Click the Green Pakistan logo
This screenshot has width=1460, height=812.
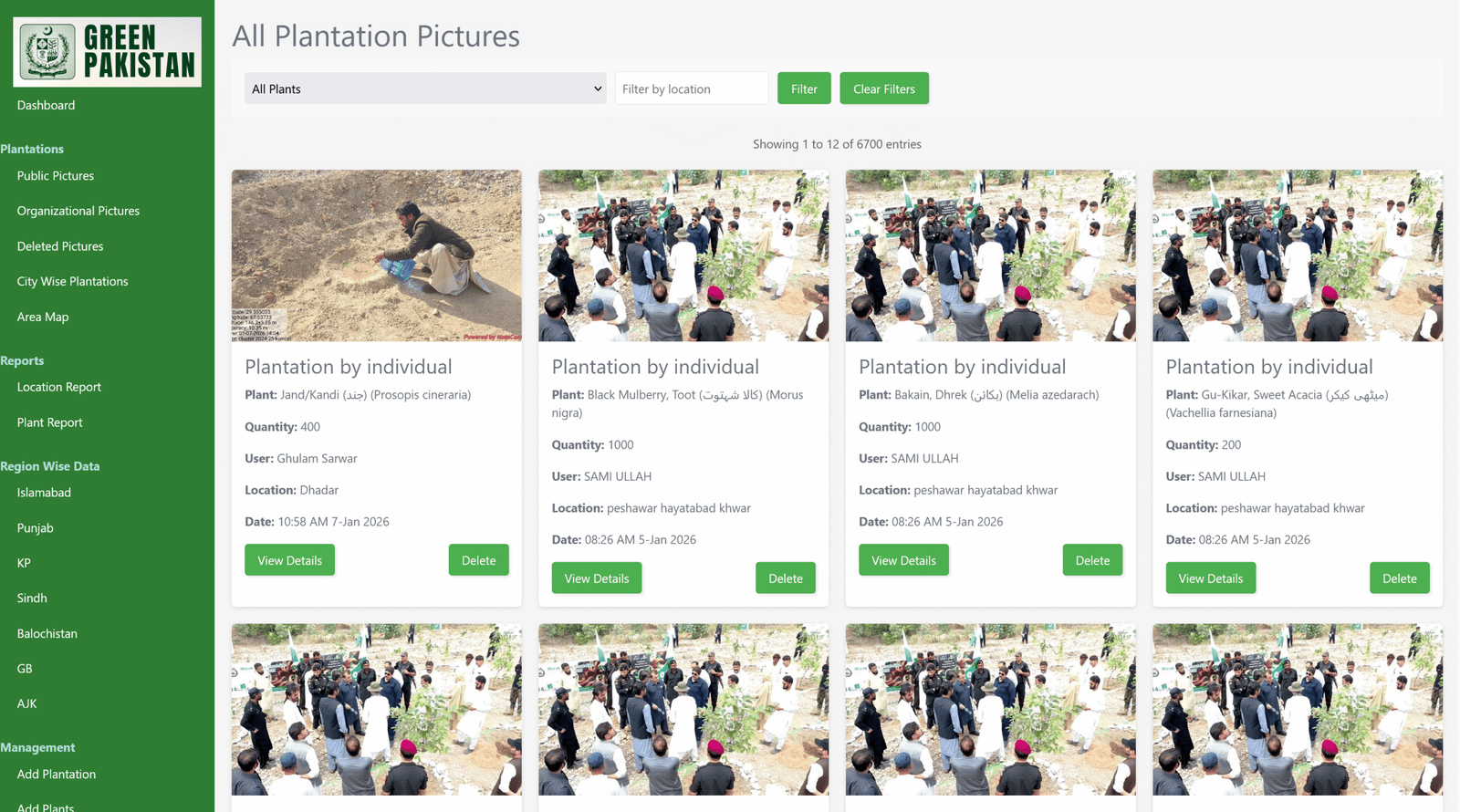[x=108, y=52]
